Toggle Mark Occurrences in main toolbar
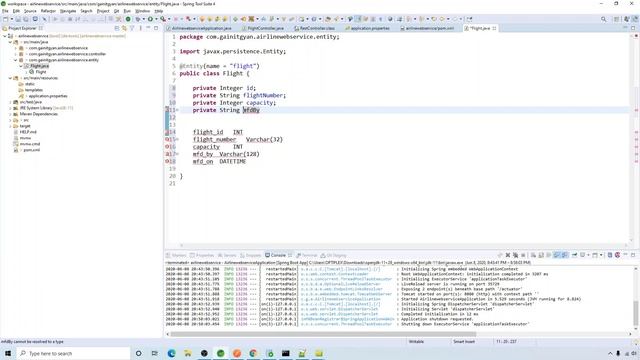This screenshot has width=640, height=360. pyautogui.click(x=358, y=19)
